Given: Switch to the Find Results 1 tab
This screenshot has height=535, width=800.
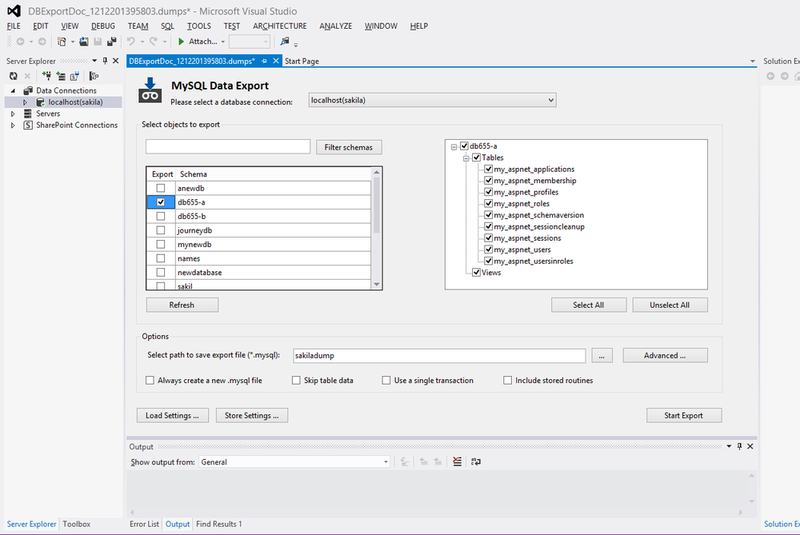Looking at the screenshot, I should 219,524.
